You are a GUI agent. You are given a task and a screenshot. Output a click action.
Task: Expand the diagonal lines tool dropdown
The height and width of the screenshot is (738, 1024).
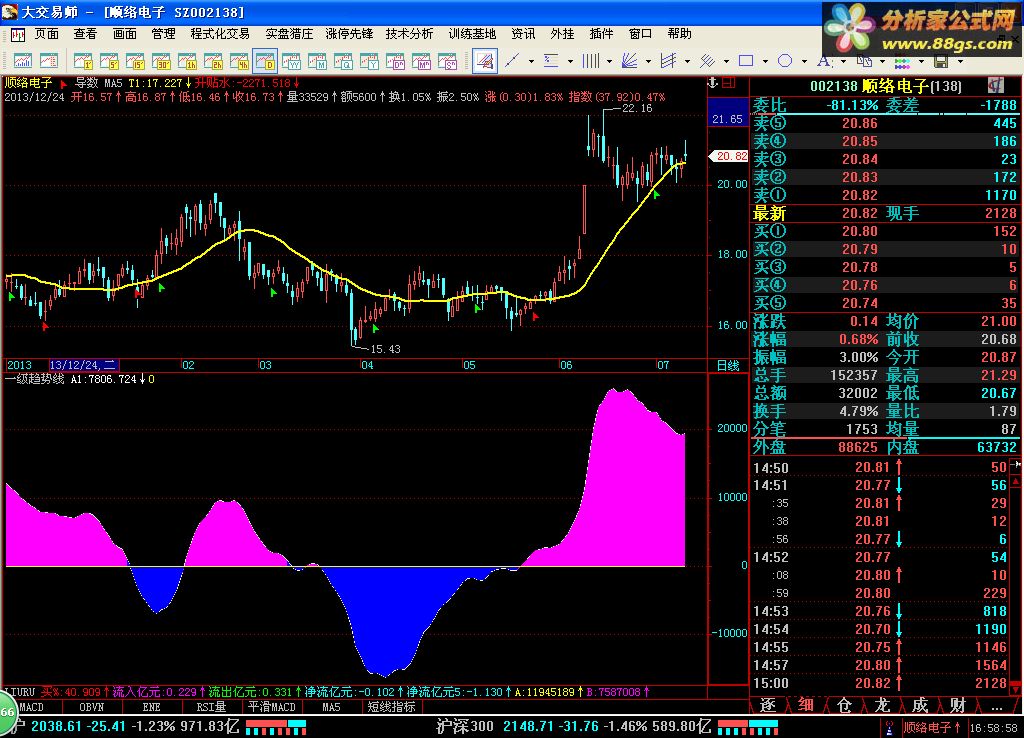(726, 61)
